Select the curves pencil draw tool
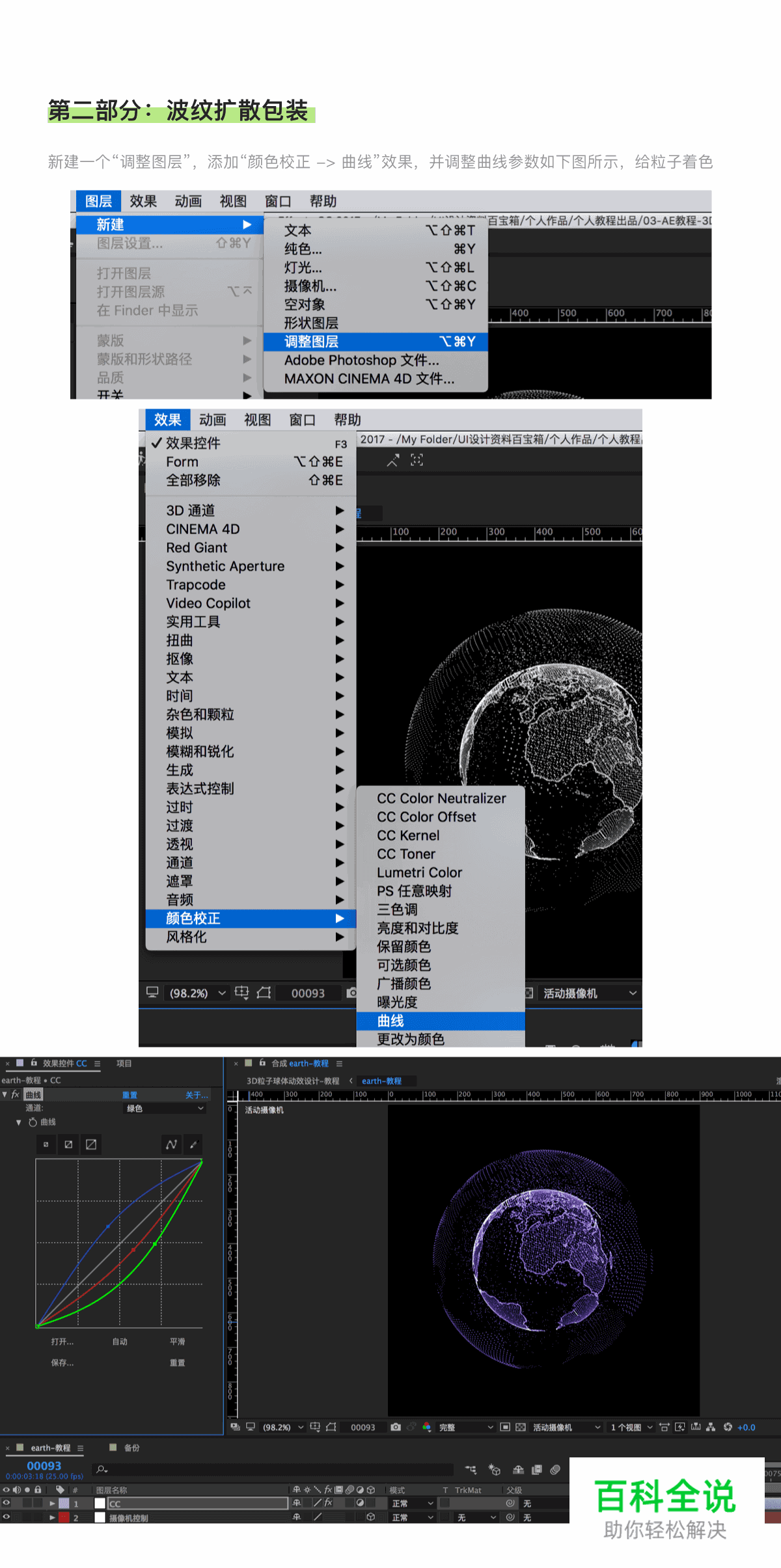This screenshot has height=1568, width=781. [x=193, y=1144]
